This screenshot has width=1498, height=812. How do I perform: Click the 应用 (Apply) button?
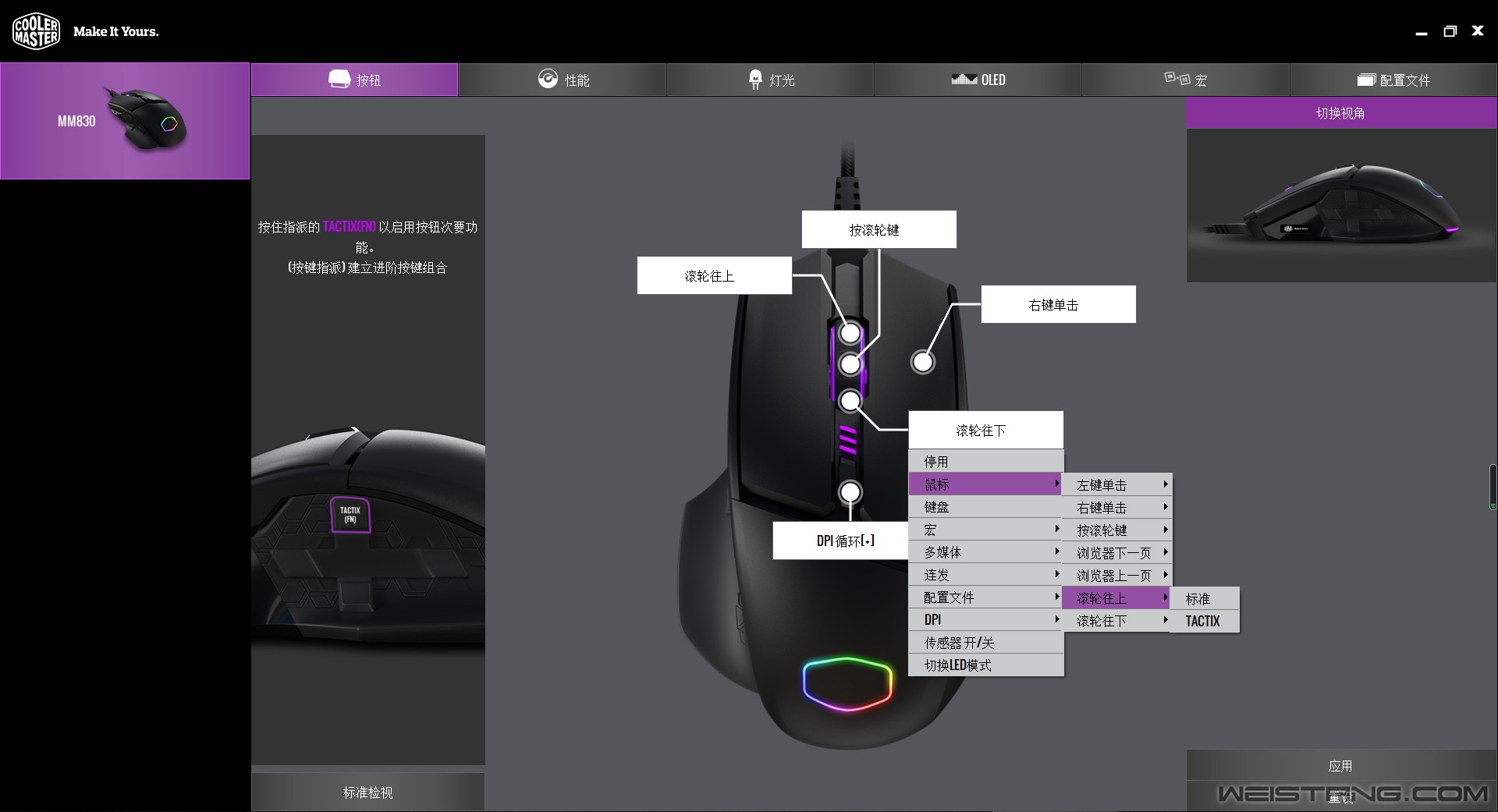coord(1341,765)
